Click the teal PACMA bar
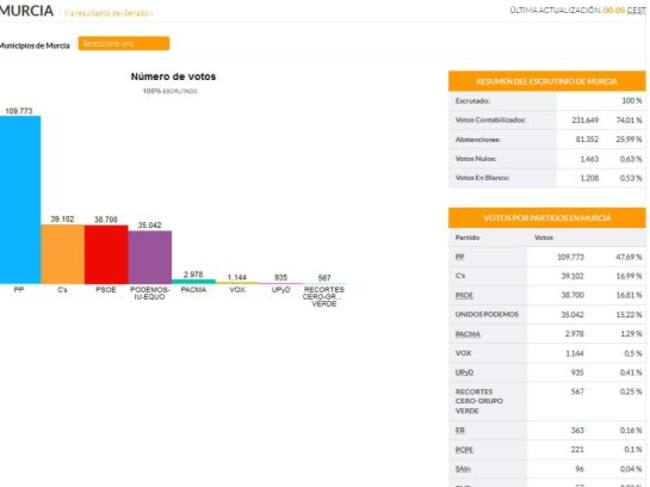The width and height of the screenshot is (650, 487). coord(194,282)
